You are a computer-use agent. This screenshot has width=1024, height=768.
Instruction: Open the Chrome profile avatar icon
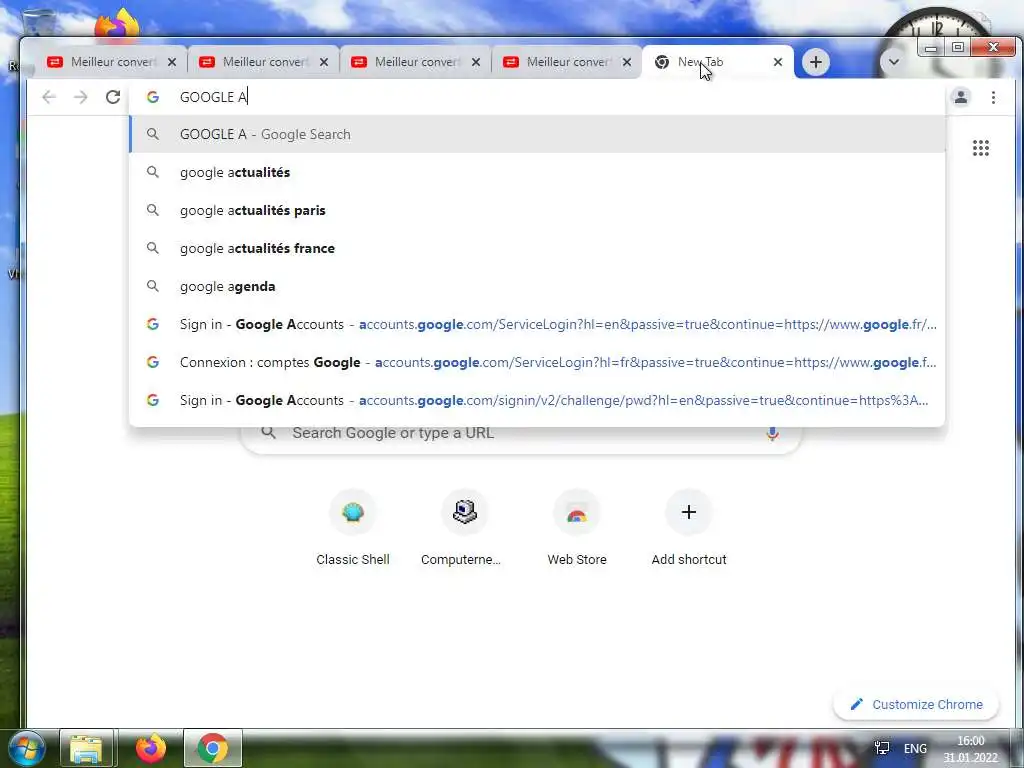tap(961, 97)
